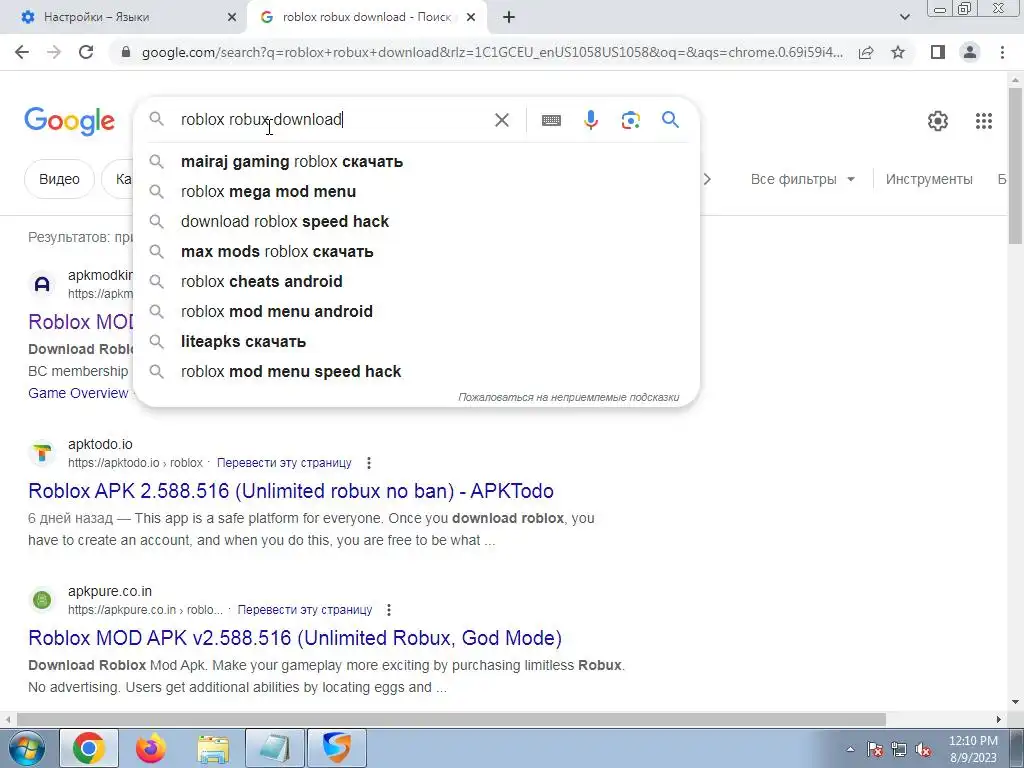Open the Google apps grid

pos(984,121)
